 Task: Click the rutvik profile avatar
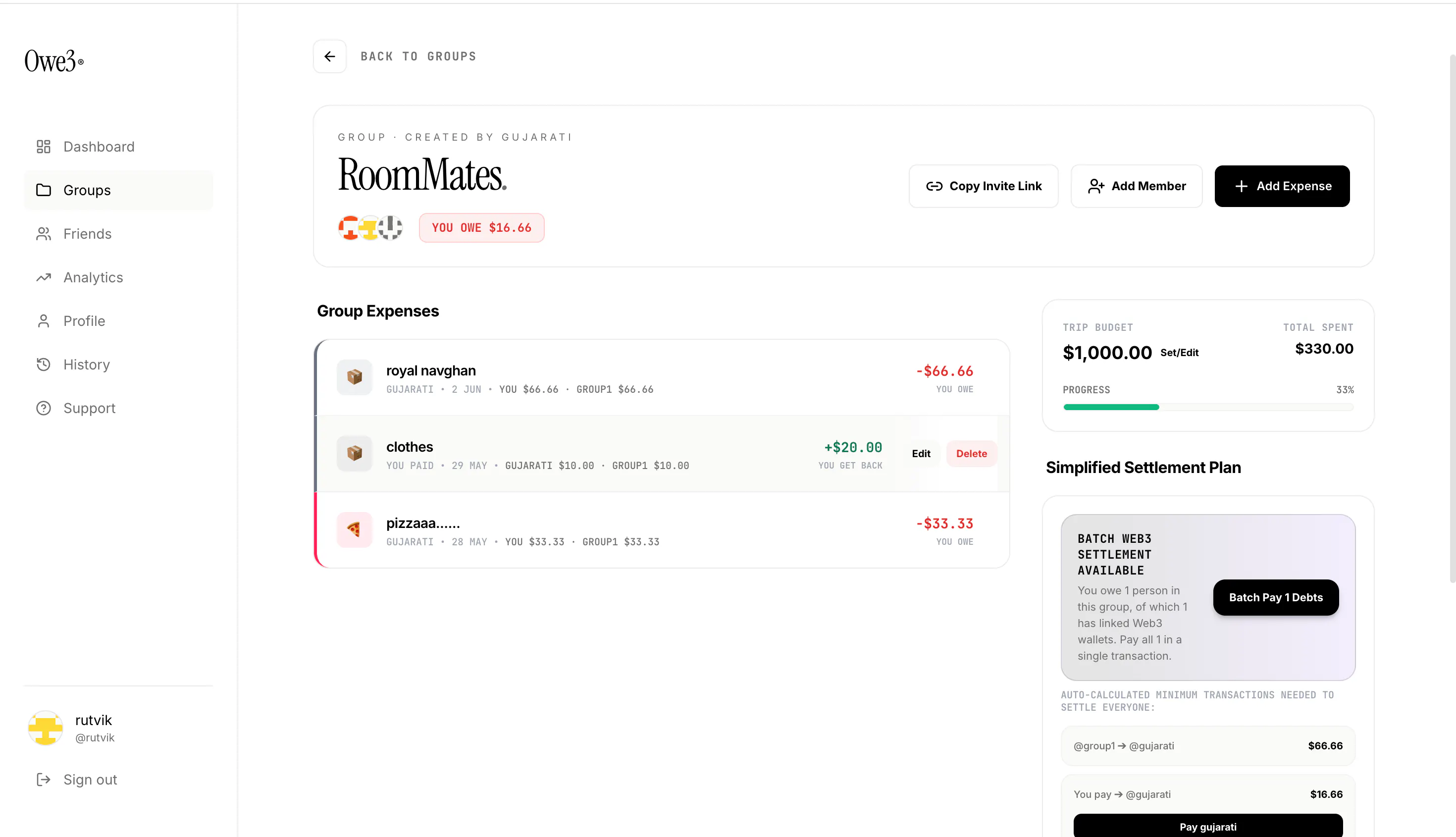46,728
